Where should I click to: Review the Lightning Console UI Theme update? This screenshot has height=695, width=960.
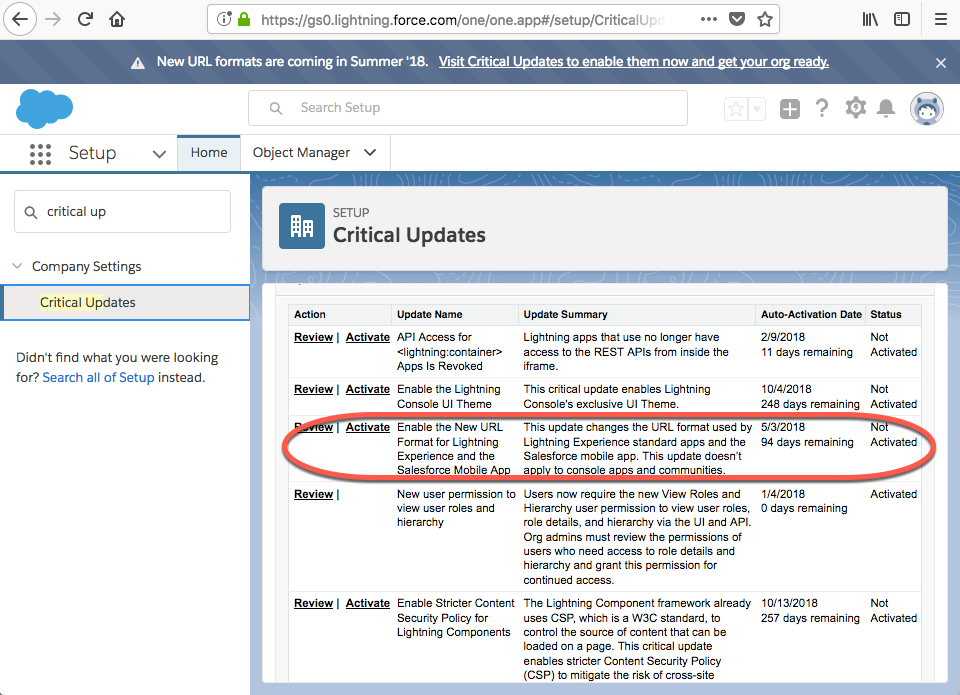click(313, 389)
